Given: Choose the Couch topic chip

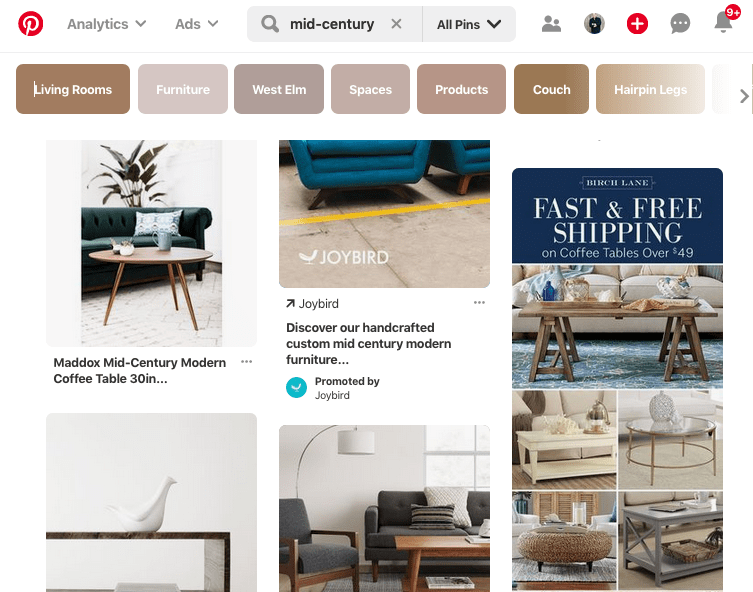Looking at the screenshot, I should point(551,89).
